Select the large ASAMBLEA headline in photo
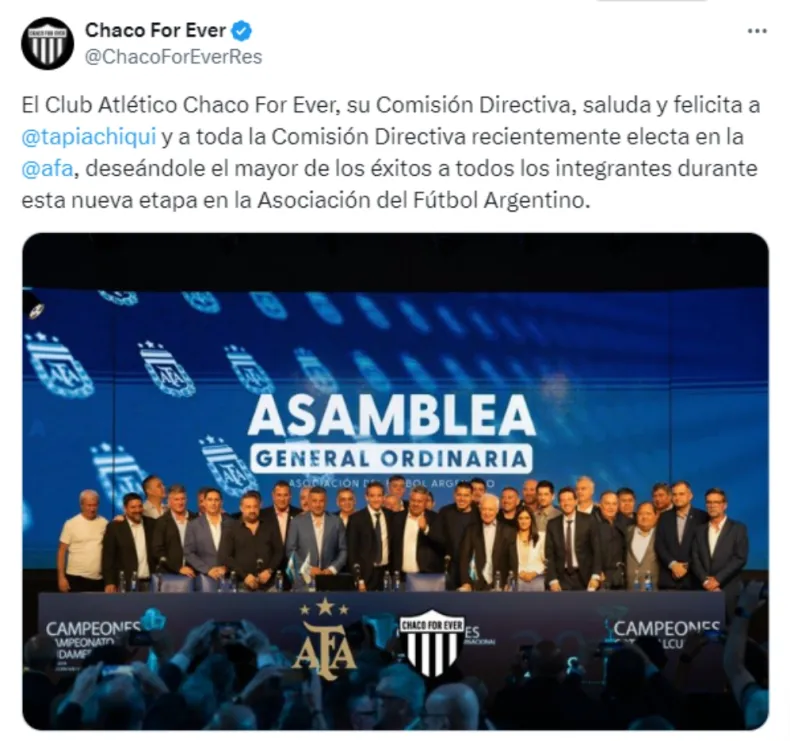 pyautogui.click(x=391, y=415)
